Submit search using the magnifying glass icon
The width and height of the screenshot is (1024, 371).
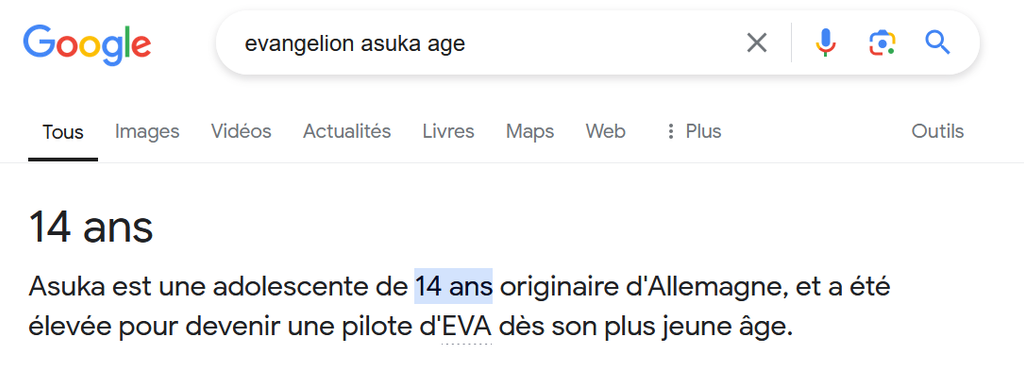937,43
